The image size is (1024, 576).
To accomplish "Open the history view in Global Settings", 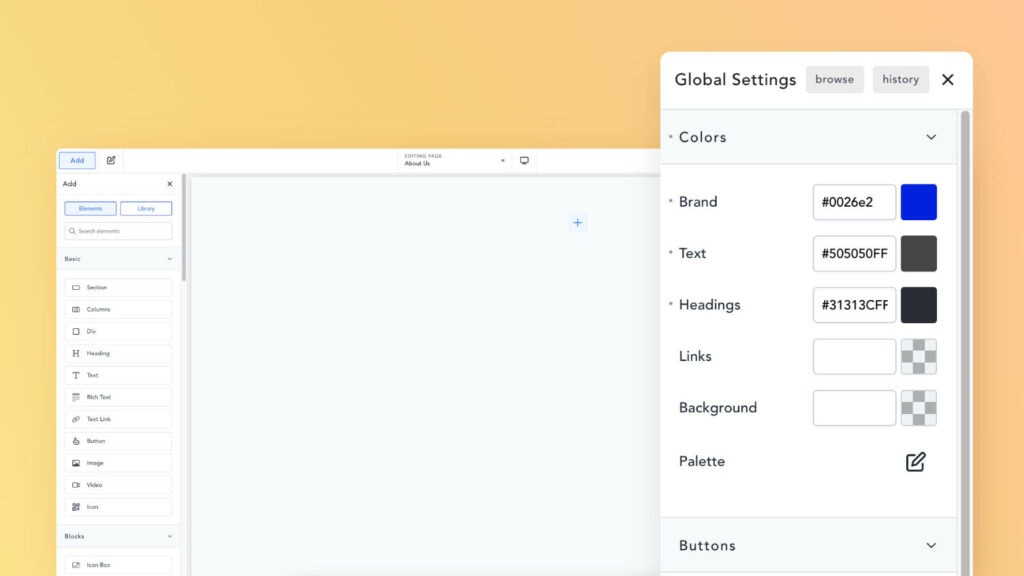I will (900, 80).
